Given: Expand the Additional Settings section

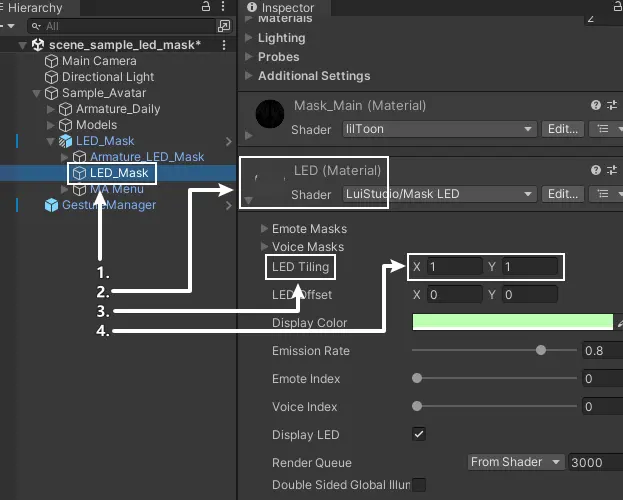Looking at the screenshot, I should (x=249, y=76).
